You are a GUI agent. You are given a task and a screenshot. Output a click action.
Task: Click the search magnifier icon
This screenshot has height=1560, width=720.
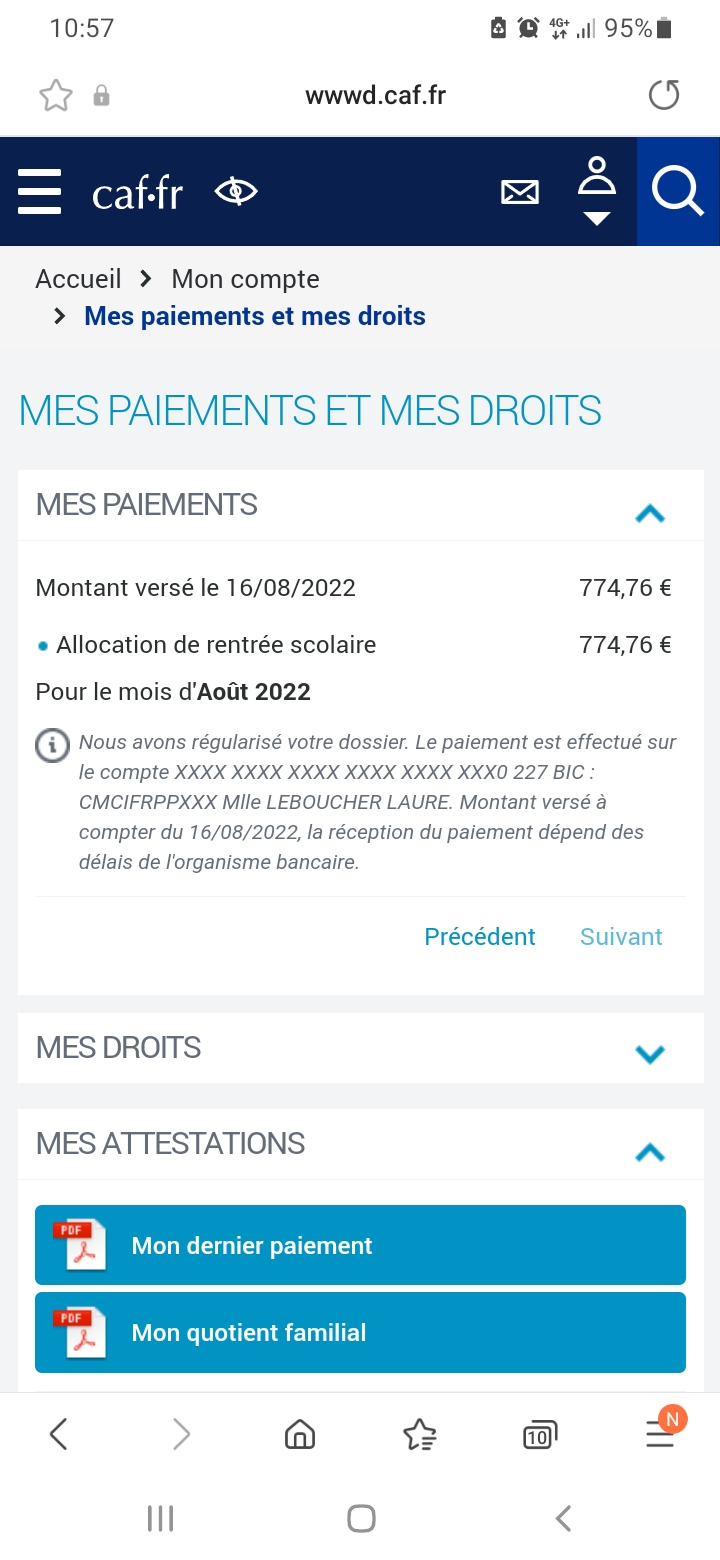pyautogui.click(x=678, y=191)
